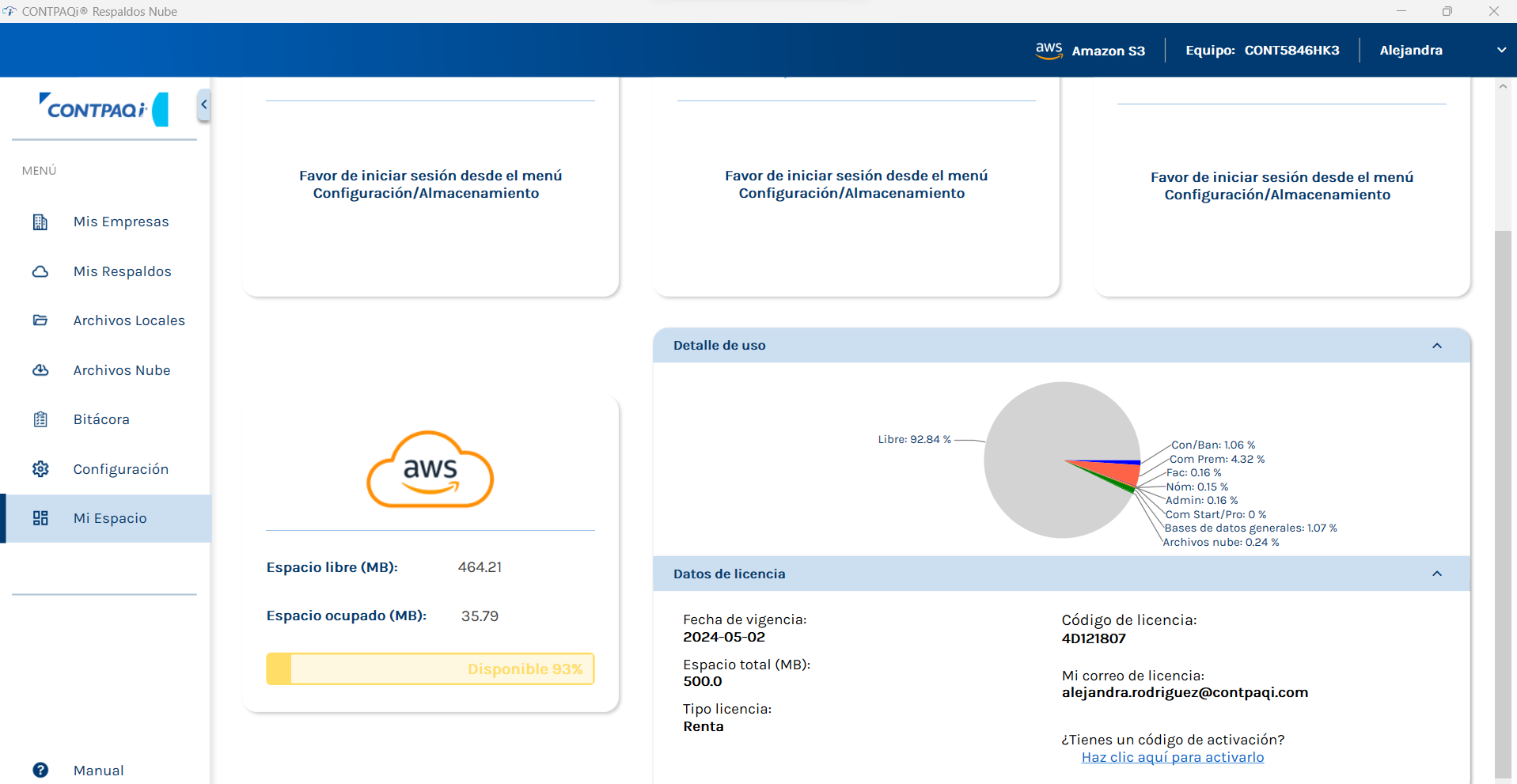Click the Mis Respaldos cloud icon
Image resolution: width=1517 pixels, height=784 pixels.
40,271
